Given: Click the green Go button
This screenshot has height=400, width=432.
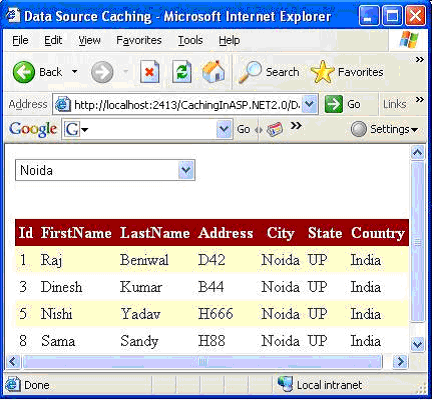Looking at the screenshot, I should [x=343, y=104].
